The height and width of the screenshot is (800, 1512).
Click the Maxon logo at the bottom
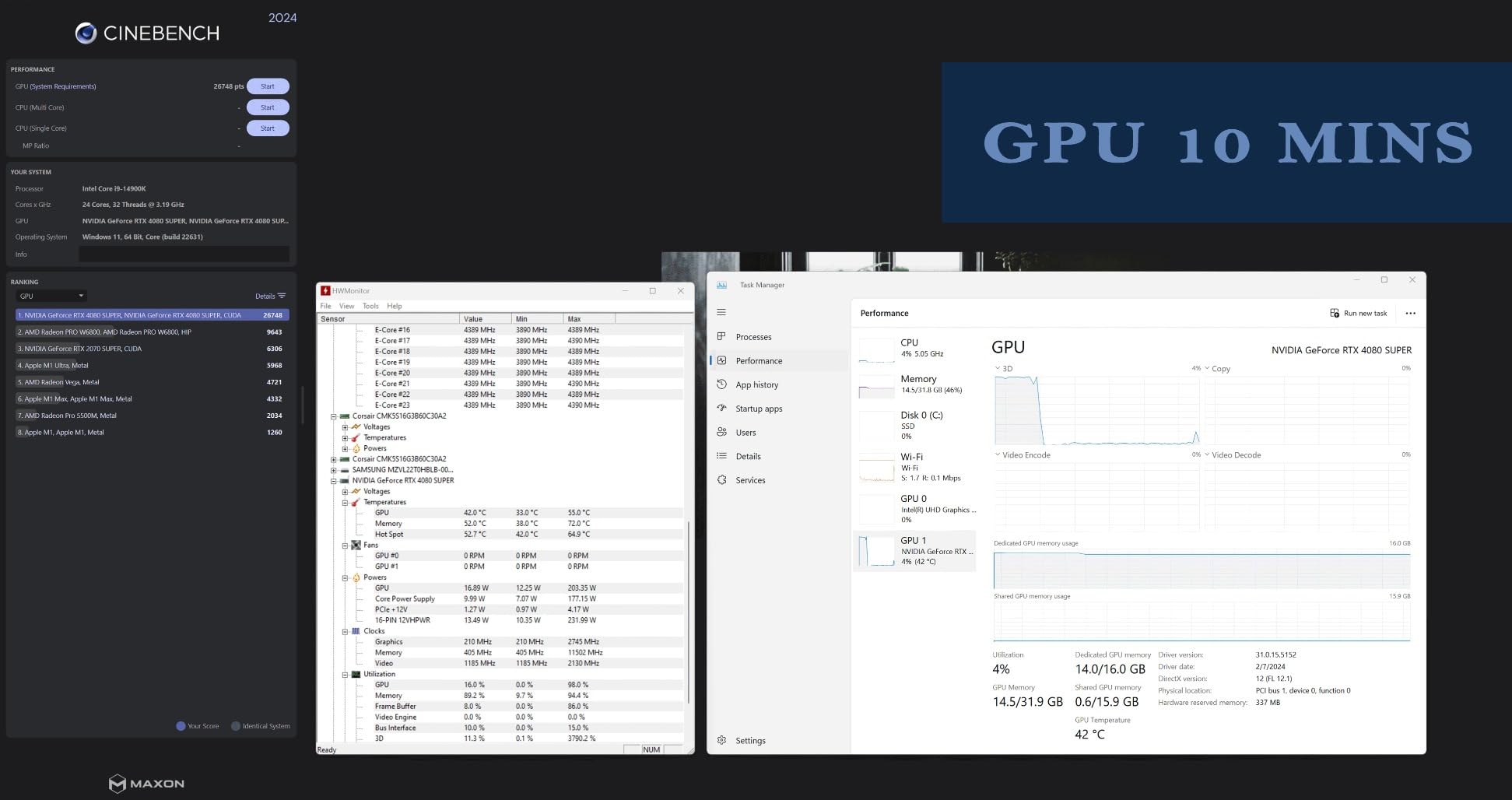[x=147, y=783]
